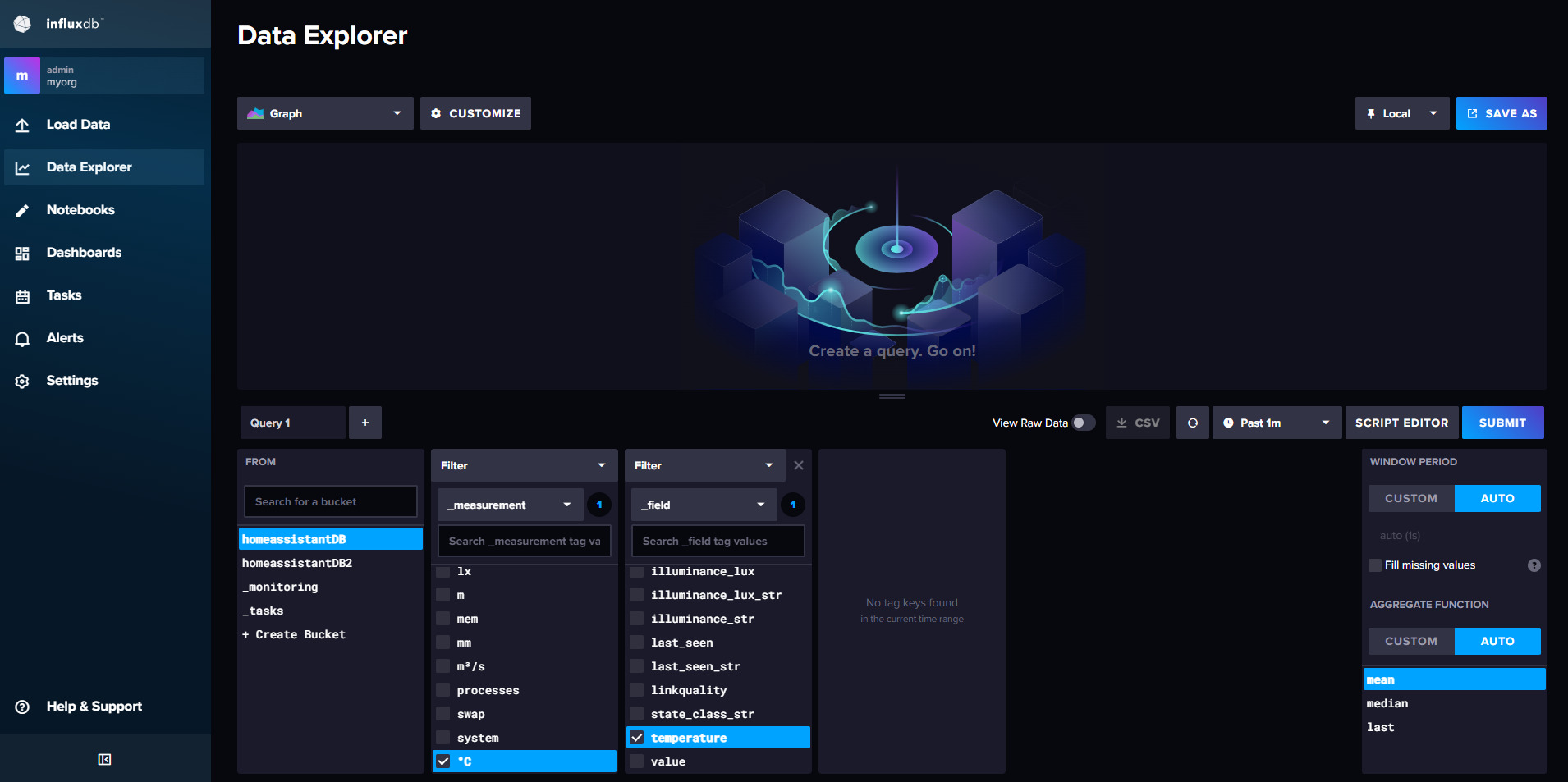Viewport: 1568px width, 782px height.
Task: Open the admin myorg user avatar
Action: (x=22, y=75)
